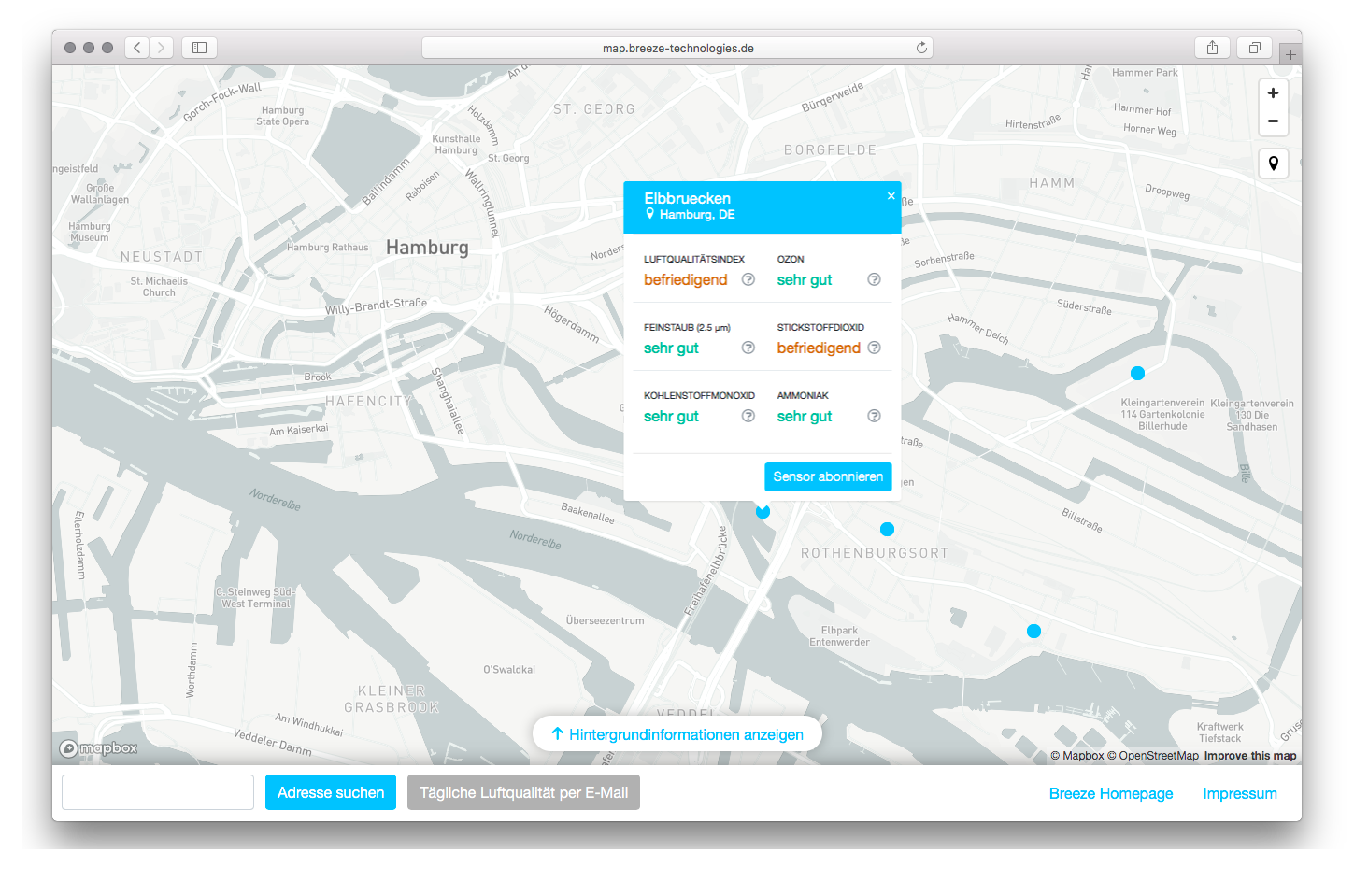The height and width of the screenshot is (896, 1354).
Task: Open Mapbox attribution link
Action: 1077,756
